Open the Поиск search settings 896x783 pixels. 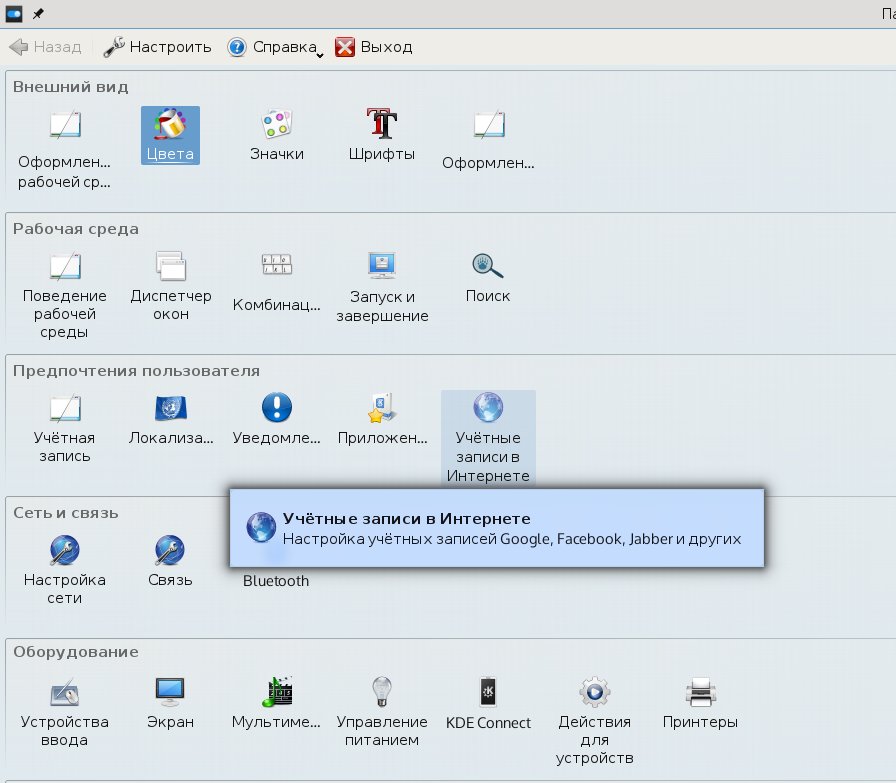[x=488, y=278]
